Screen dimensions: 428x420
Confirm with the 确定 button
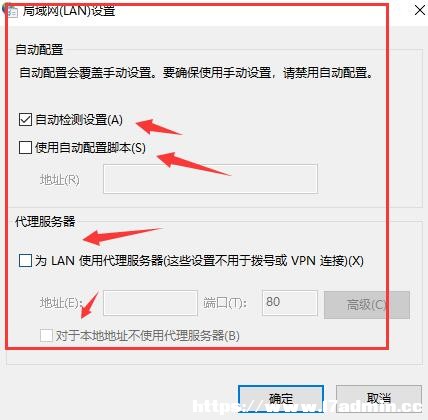pos(281,399)
